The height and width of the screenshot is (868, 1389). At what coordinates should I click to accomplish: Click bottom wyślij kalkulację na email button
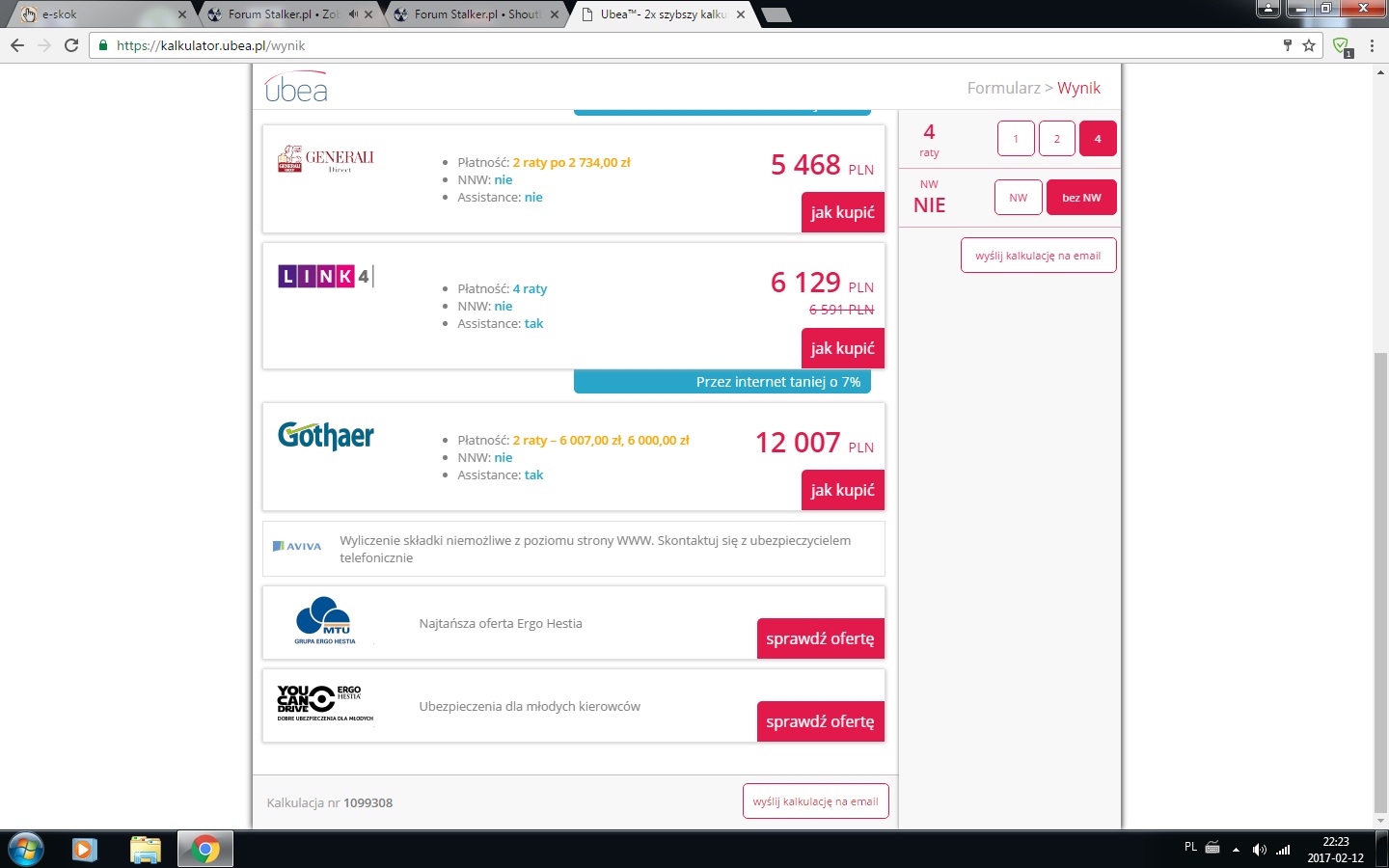[815, 801]
